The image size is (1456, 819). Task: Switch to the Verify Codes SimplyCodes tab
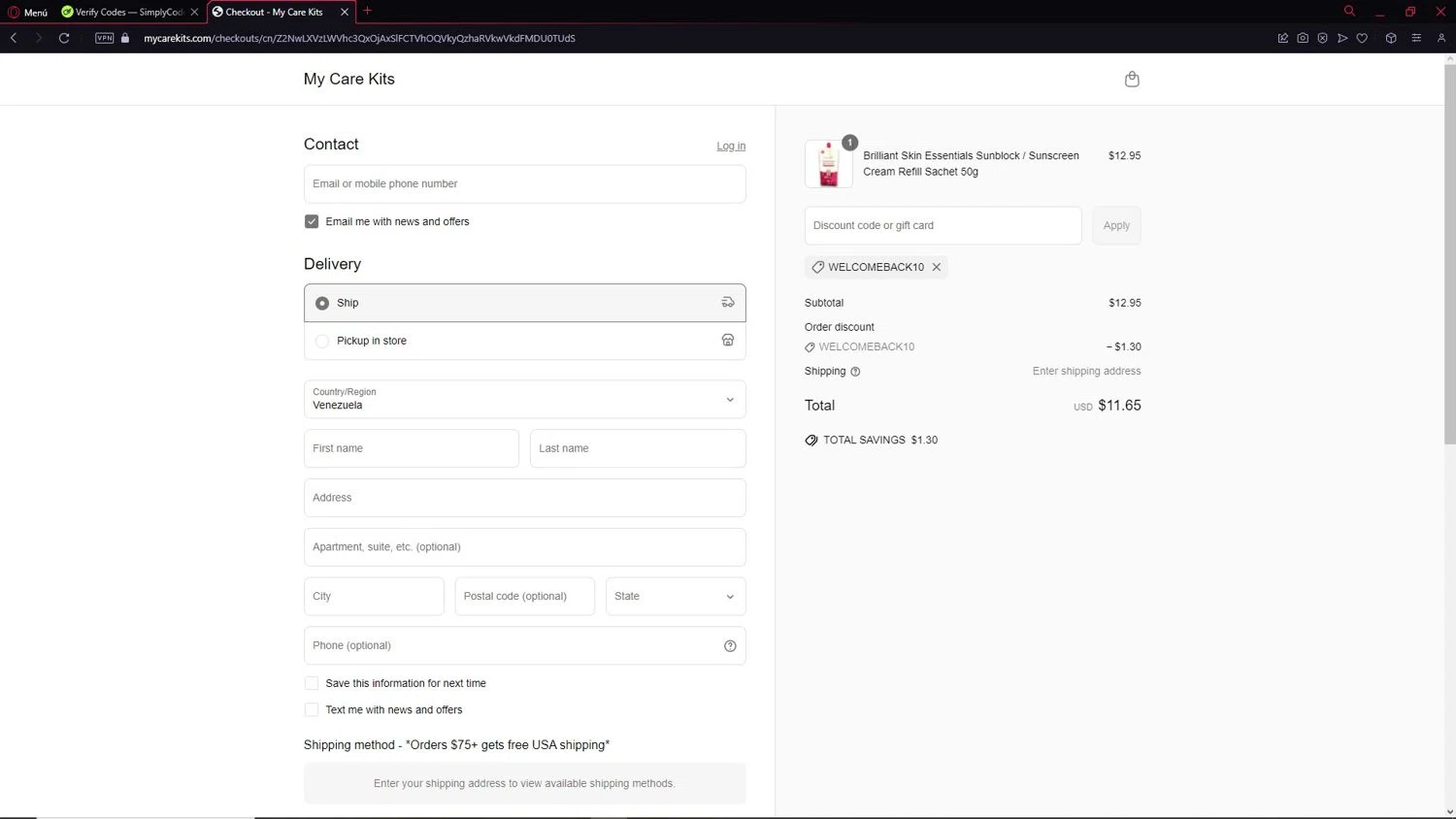(x=129, y=12)
